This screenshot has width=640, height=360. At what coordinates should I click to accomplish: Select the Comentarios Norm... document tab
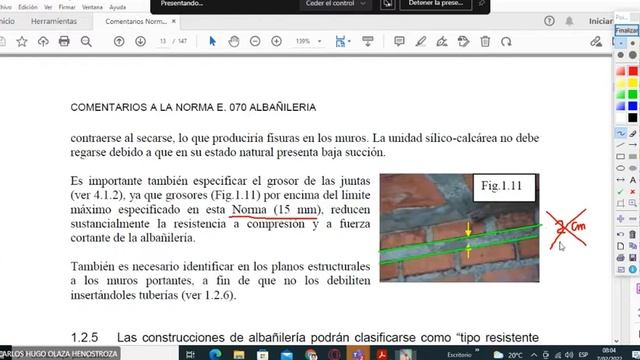(x=136, y=21)
